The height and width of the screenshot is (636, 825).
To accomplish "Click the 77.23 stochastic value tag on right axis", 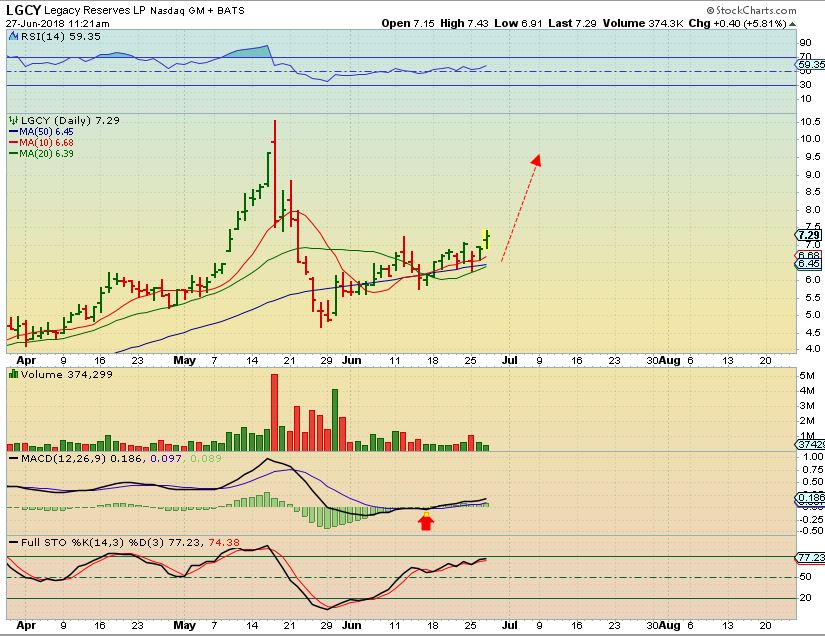I will pyautogui.click(x=811, y=558).
